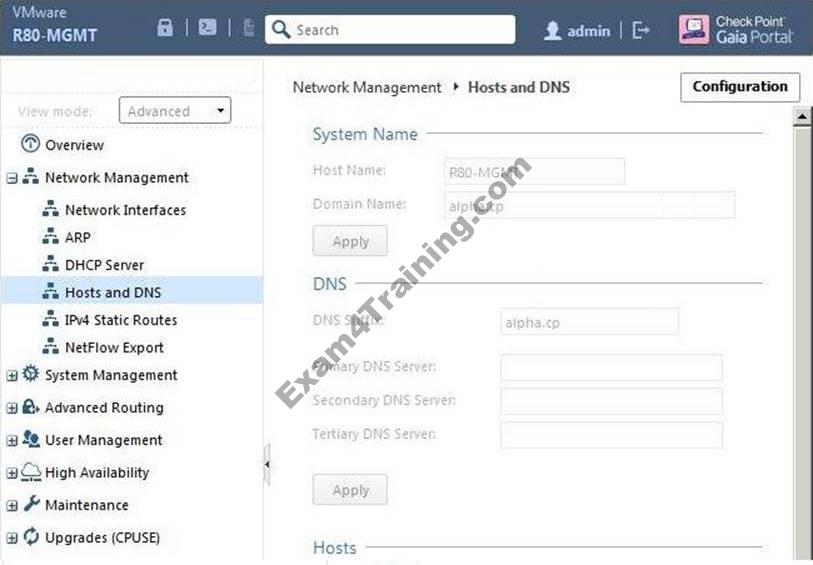Open the terminal console icon

tap(207, 28)
